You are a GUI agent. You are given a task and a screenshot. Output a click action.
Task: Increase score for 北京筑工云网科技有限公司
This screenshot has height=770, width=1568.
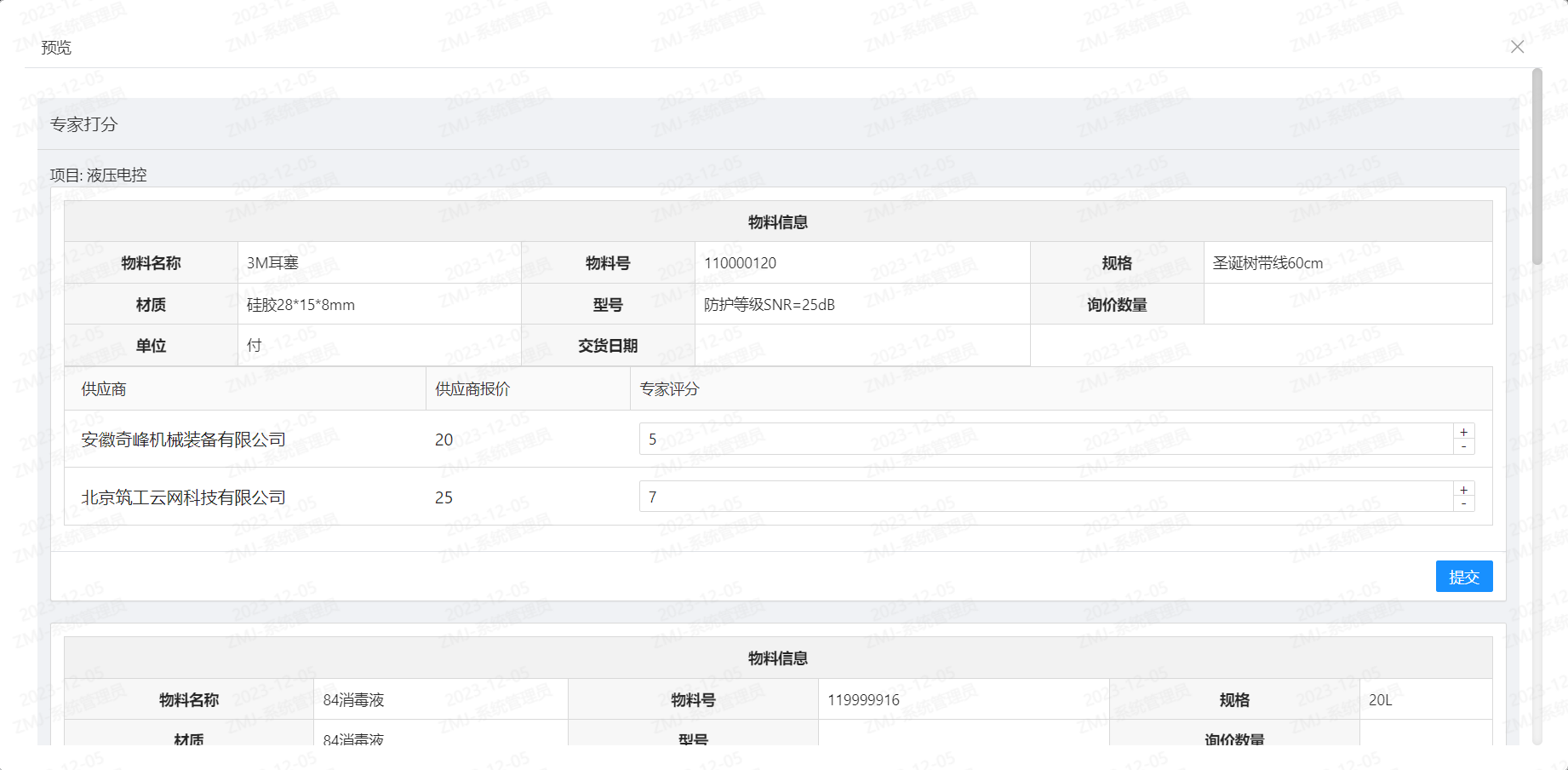1463,490
